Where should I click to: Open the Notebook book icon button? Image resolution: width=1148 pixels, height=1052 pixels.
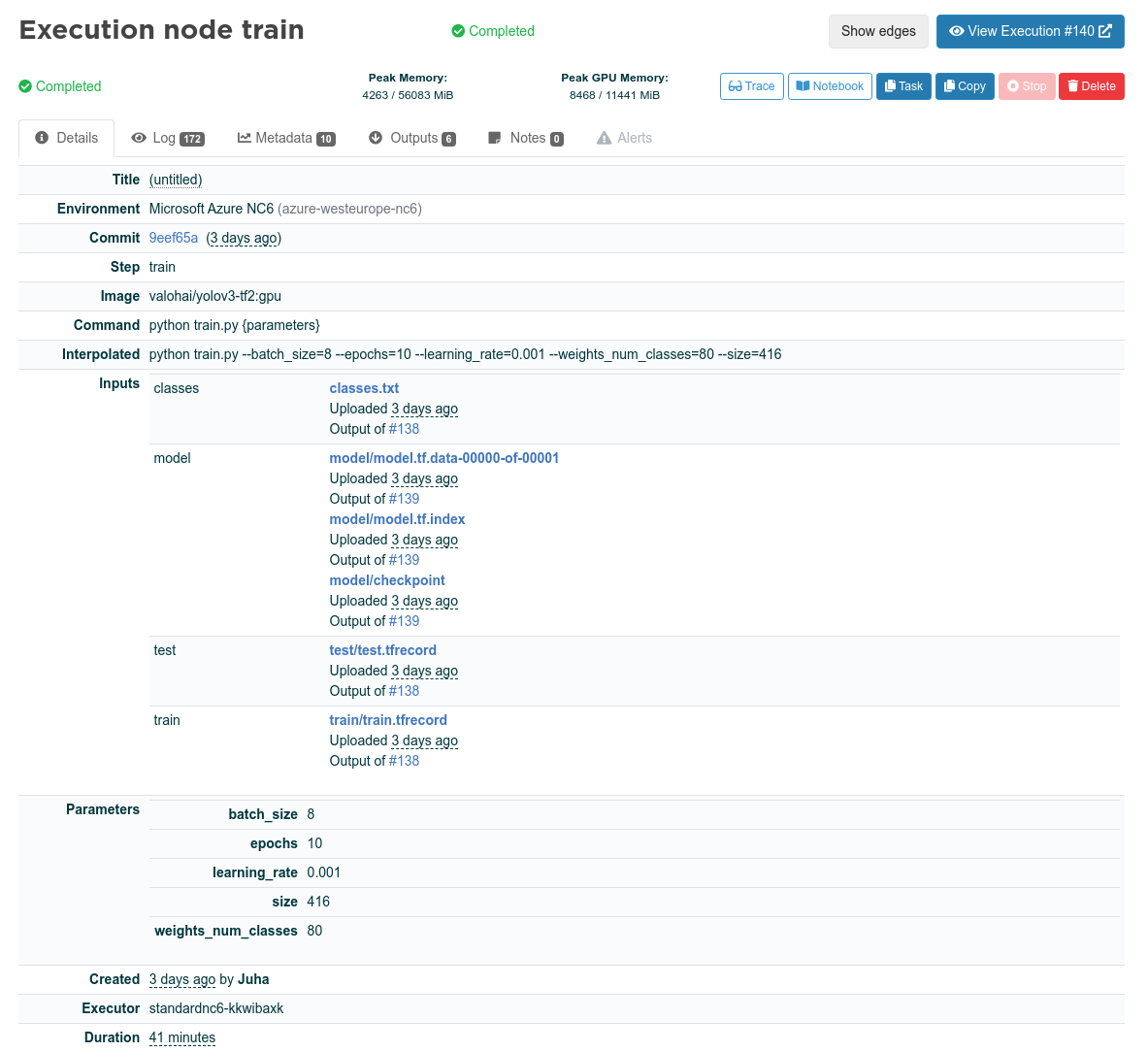(830, 86)
